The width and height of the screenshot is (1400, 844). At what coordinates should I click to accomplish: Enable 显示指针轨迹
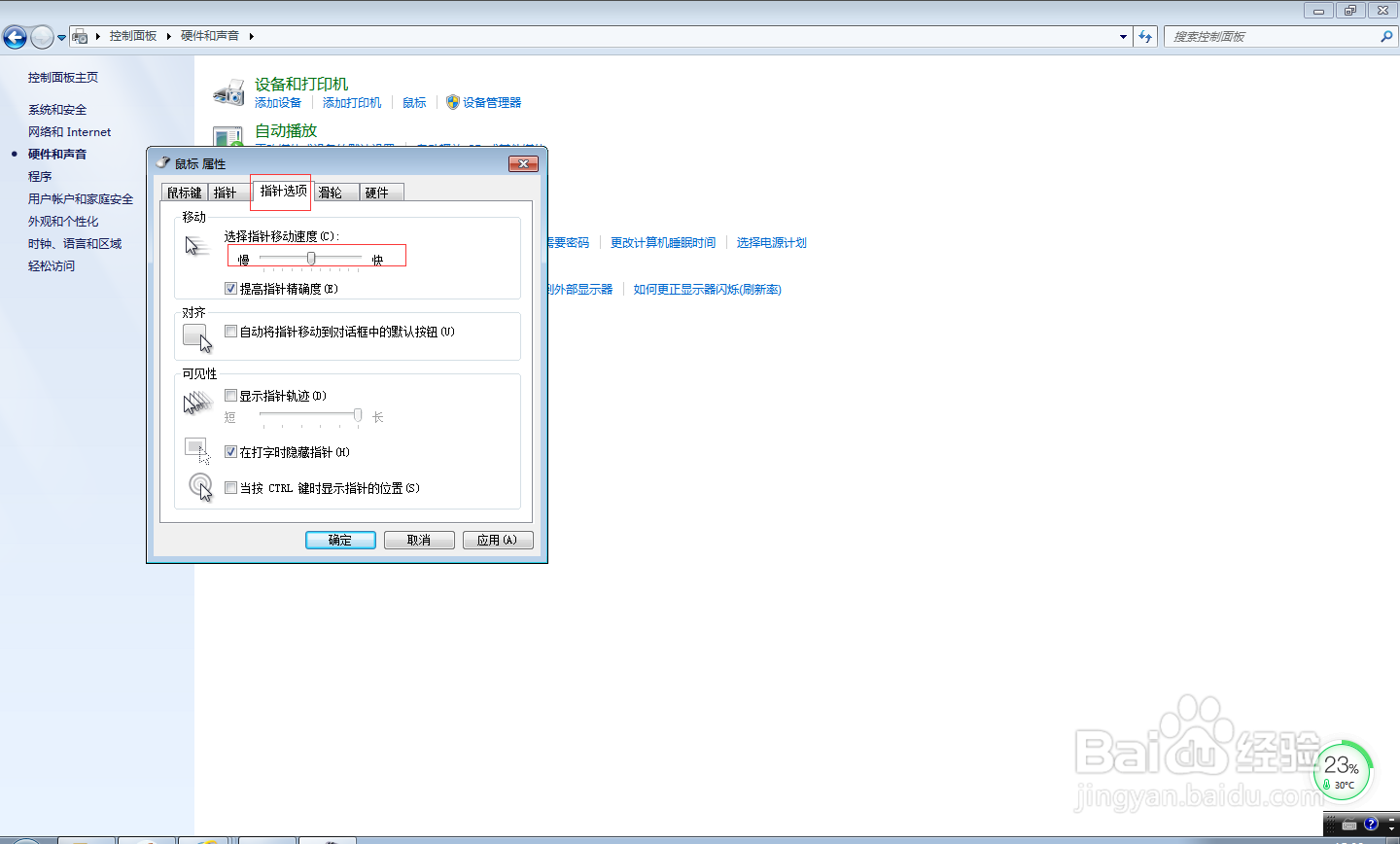pos(230,396)
